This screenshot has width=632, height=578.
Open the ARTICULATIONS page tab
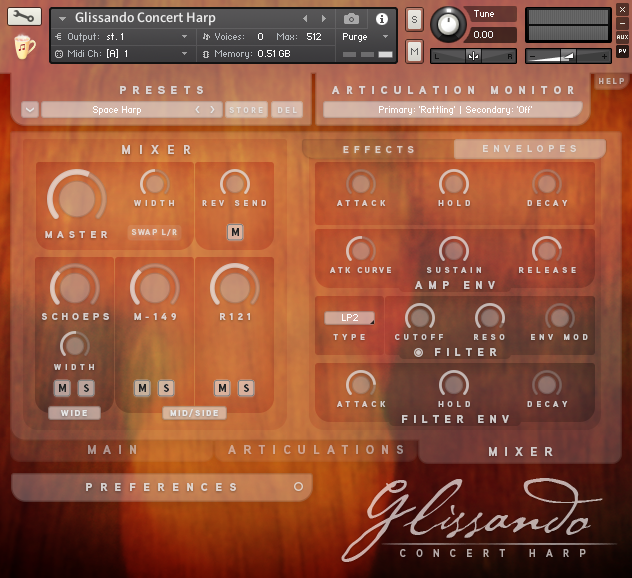click(316, 449)
